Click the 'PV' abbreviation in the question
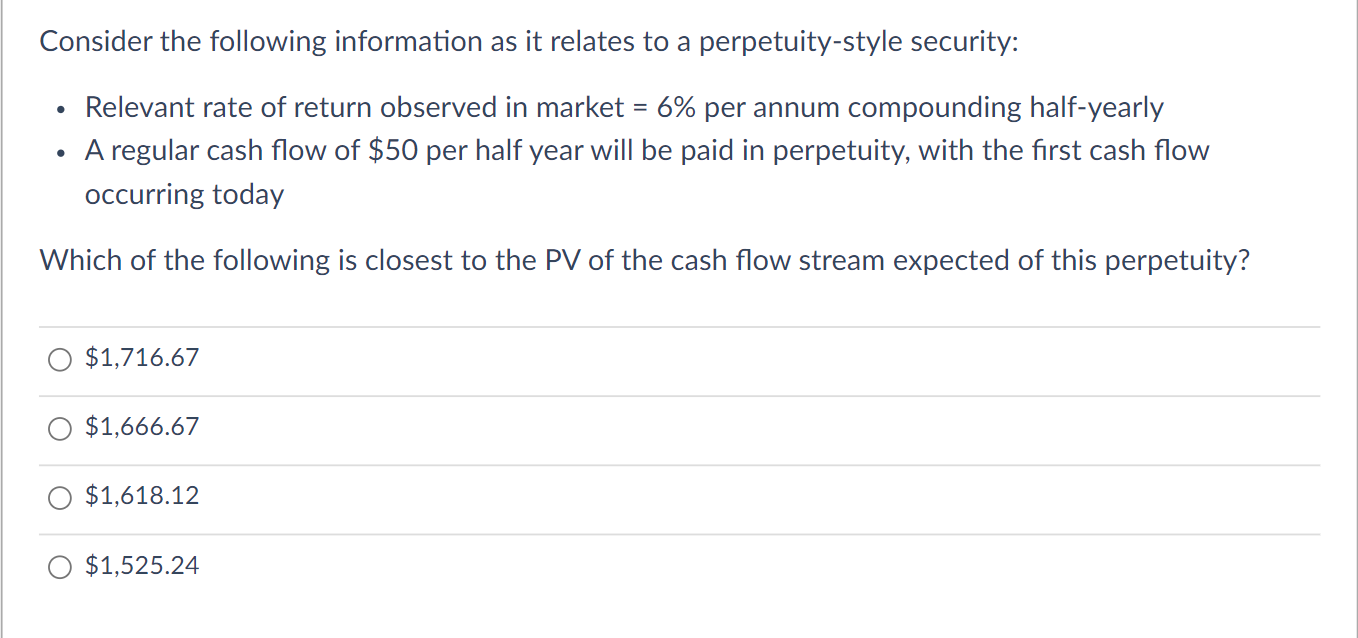Screen dimensions: 1358x638 point(561,261)
